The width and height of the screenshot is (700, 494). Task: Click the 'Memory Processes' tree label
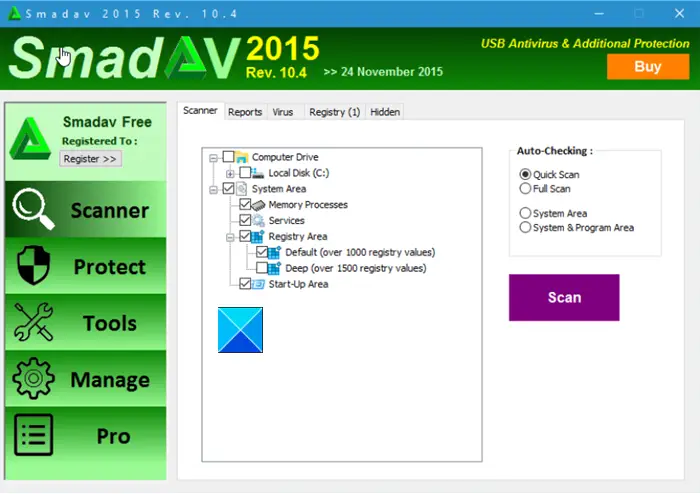point(308,205)
